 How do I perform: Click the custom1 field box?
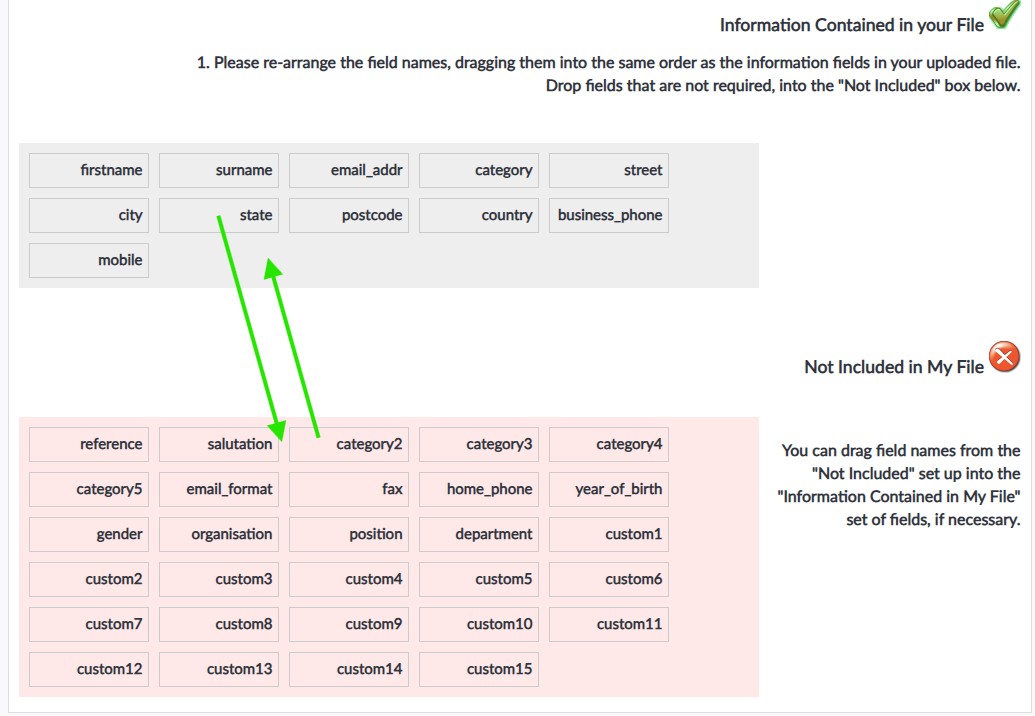click(x=609, y=534)
